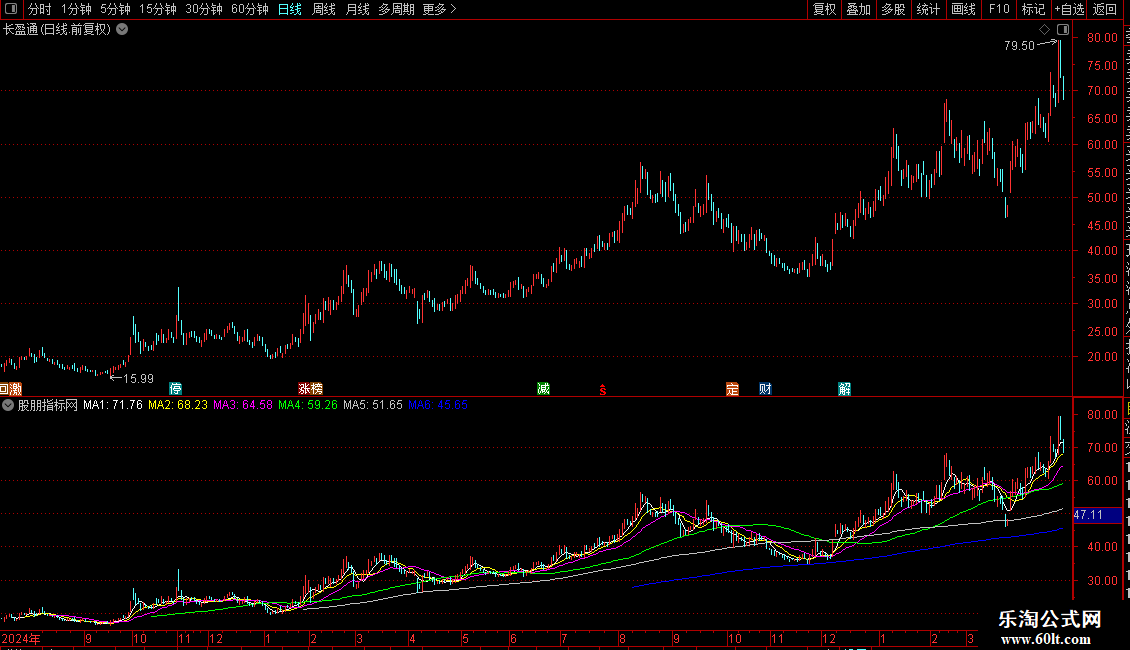This screenshot has height=650, width=1130.
Task: Click the 解 unlock event marker
Action: [845, 389]
